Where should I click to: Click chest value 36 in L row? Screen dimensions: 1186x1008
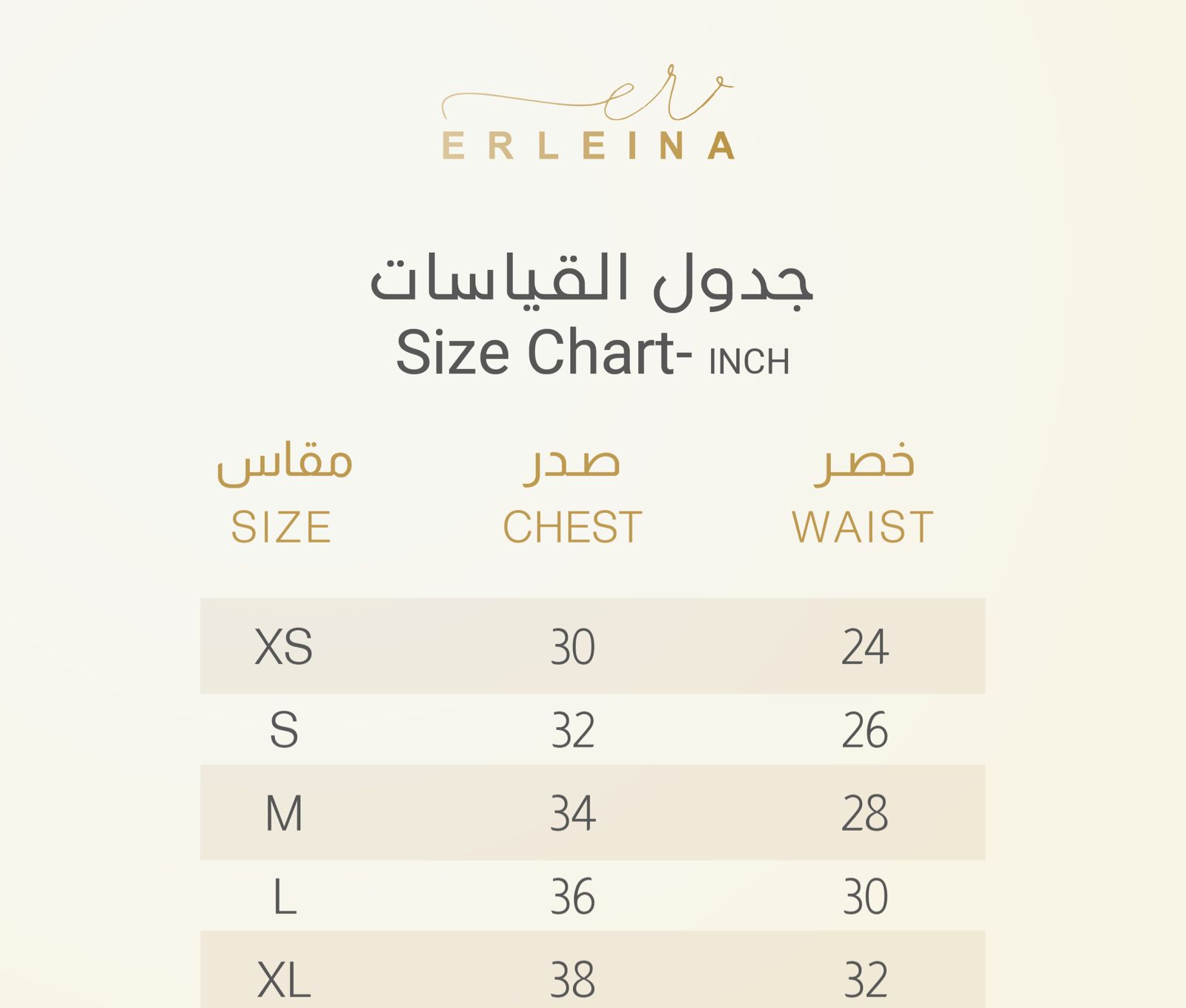pyautogui.click(x=573, y=897)
